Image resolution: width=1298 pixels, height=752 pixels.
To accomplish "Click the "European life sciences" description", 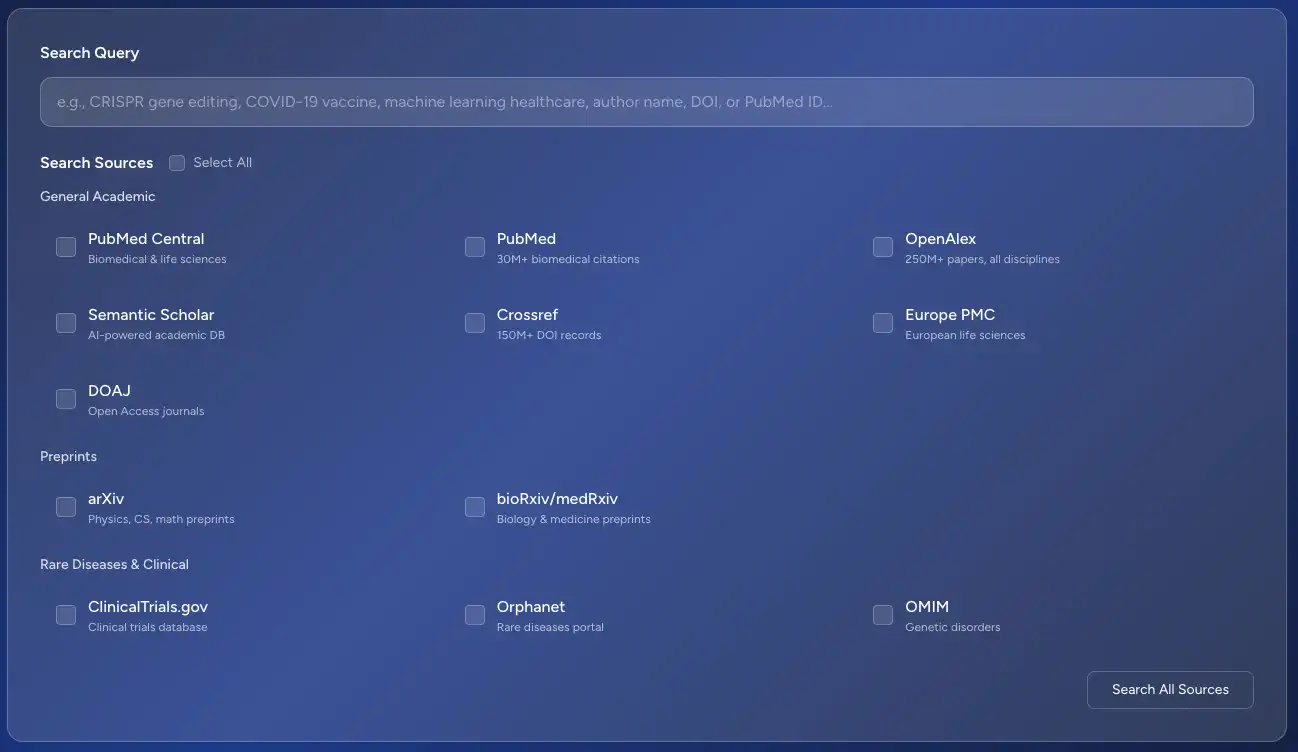I will click(x=965, y=336).
